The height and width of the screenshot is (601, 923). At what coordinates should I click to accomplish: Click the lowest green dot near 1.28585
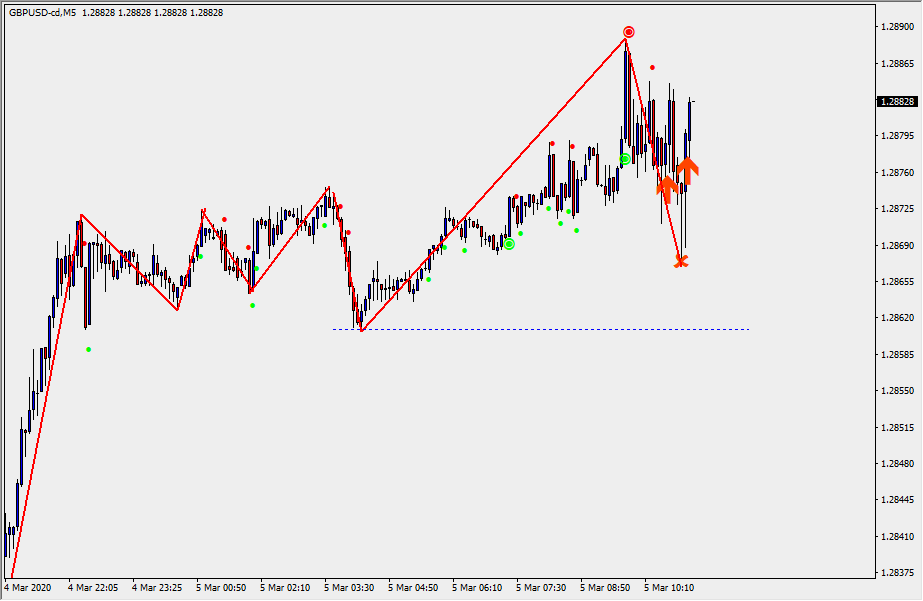click(89, 349)
